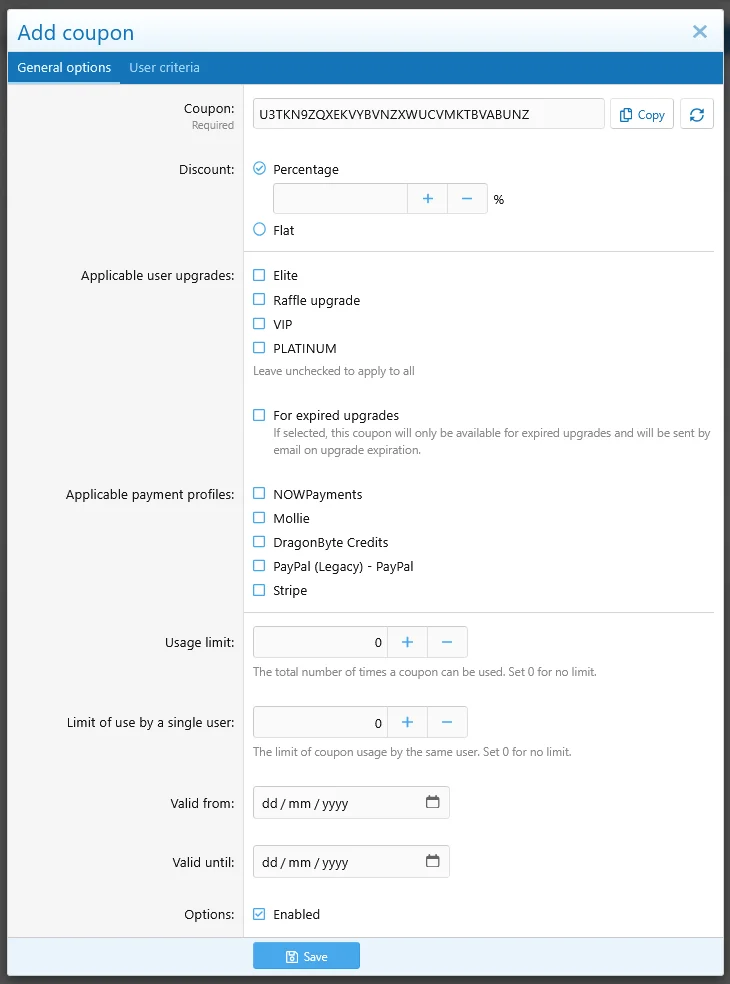Click inside the coupon code input field
The height and width of the screenshot is (984, 730).
(427, 113)
